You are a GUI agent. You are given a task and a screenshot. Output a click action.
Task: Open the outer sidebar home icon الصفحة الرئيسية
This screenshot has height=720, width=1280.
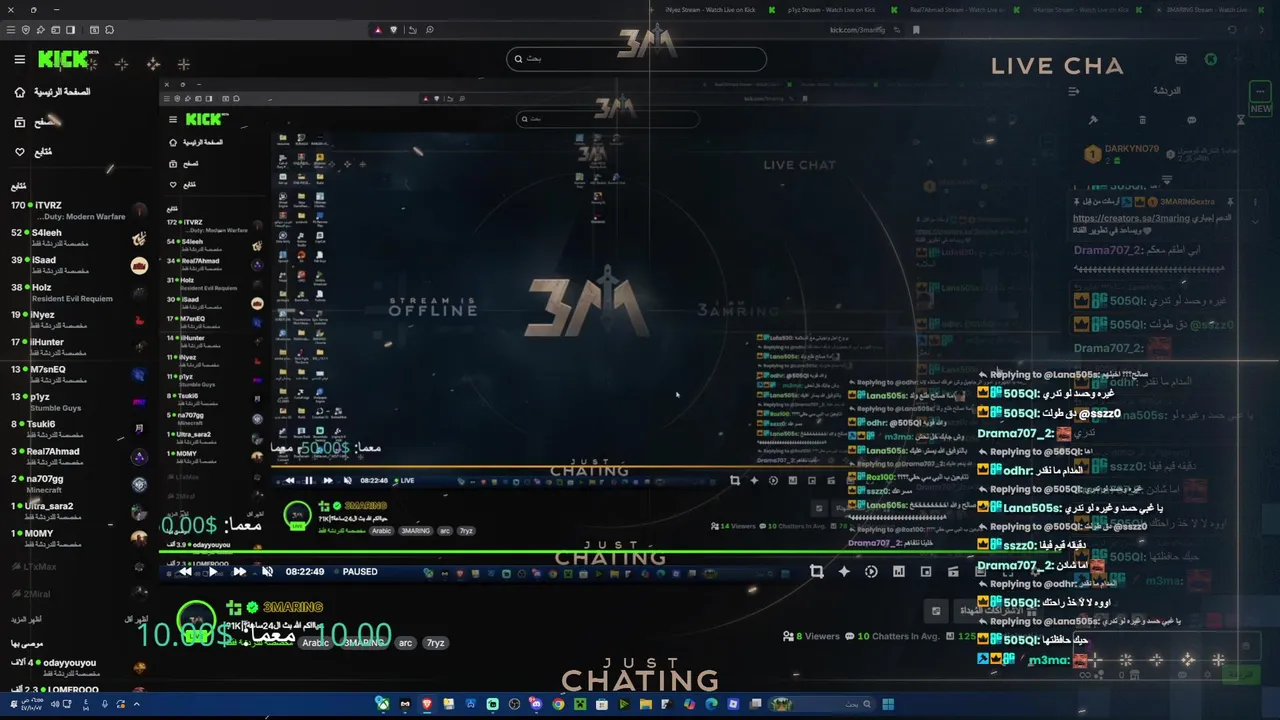(x=19, y=92)
